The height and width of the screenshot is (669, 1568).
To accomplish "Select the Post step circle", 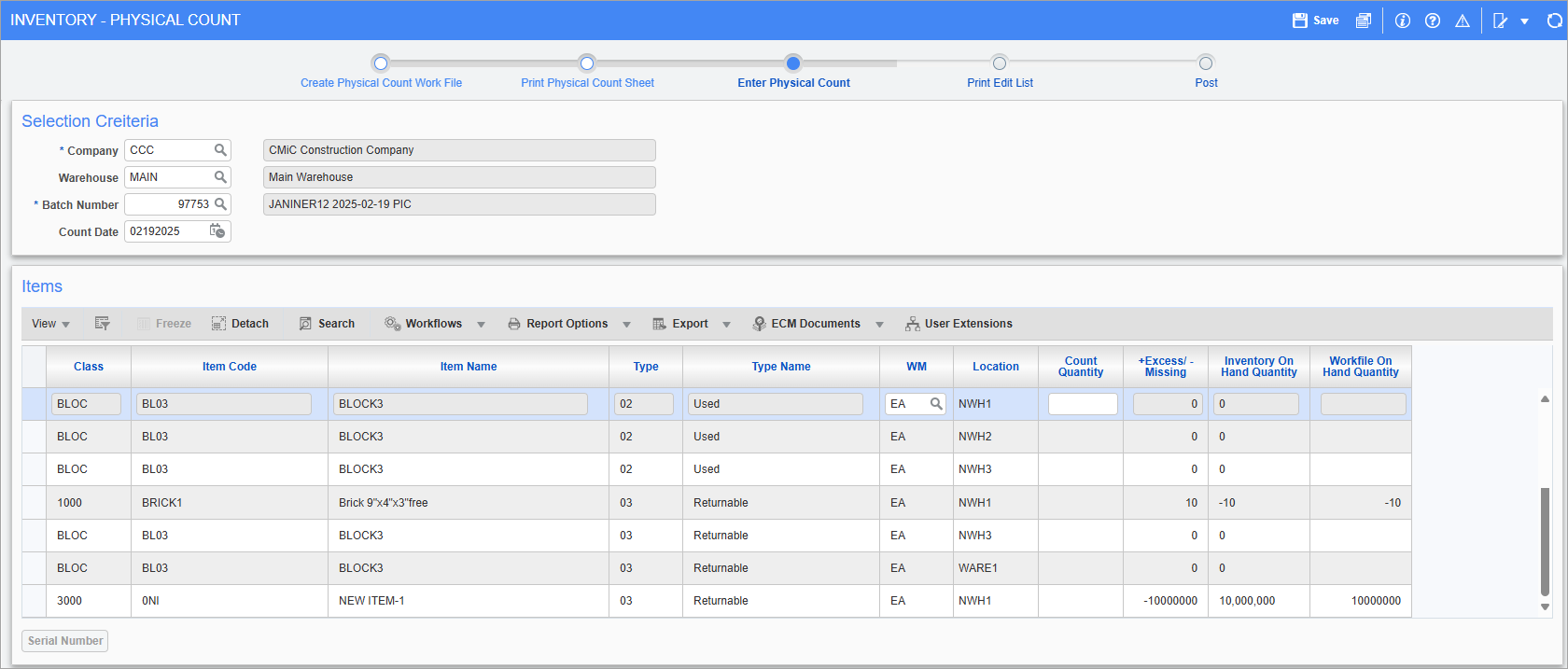I will 1206,63.
